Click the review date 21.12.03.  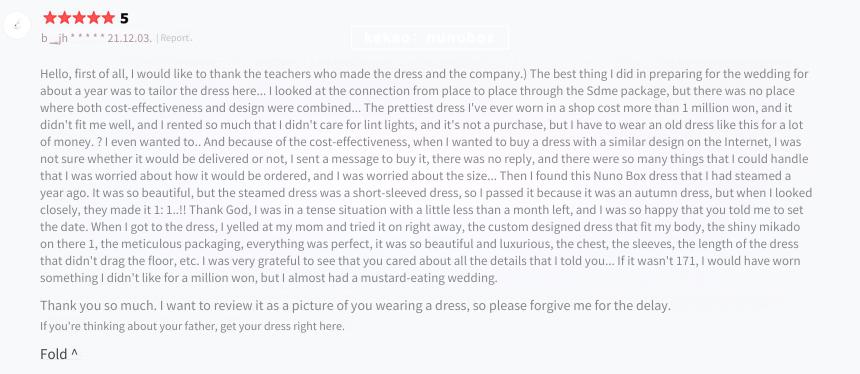[130, 38]
